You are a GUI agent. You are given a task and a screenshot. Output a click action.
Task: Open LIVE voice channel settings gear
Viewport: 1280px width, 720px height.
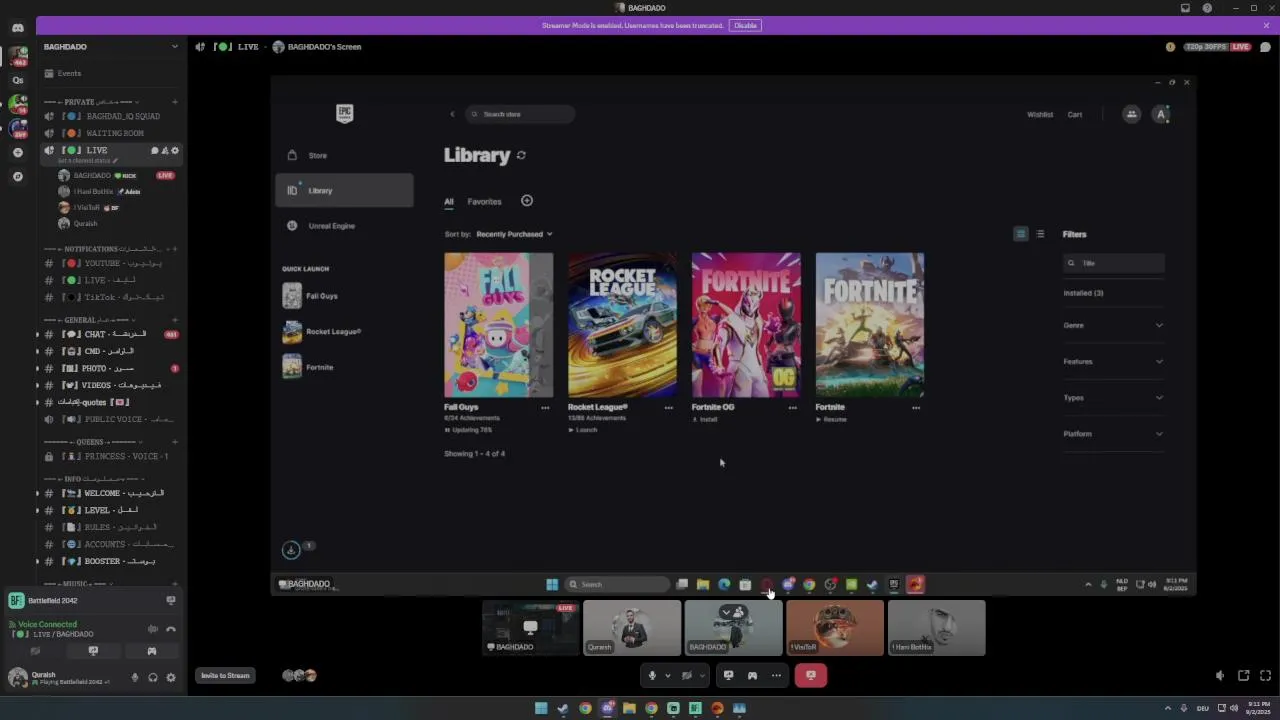coord(175,150)
